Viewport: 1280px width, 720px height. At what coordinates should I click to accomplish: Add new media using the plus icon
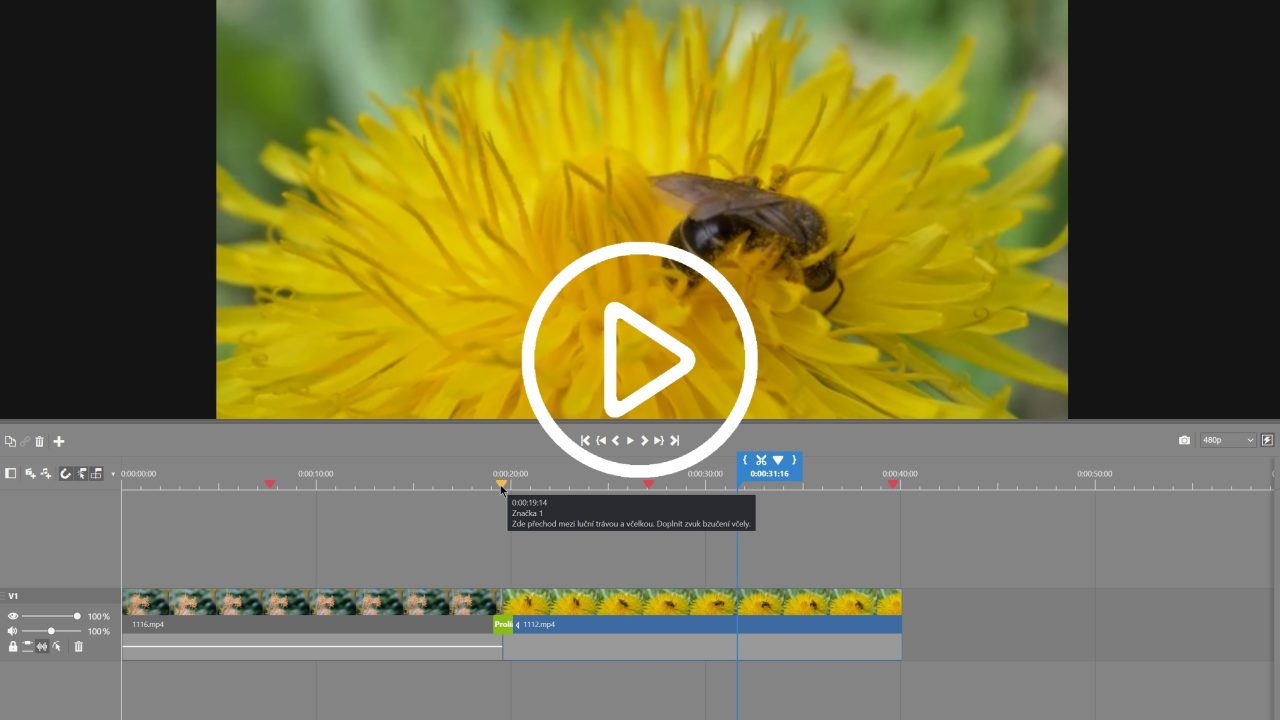point(58,441)
